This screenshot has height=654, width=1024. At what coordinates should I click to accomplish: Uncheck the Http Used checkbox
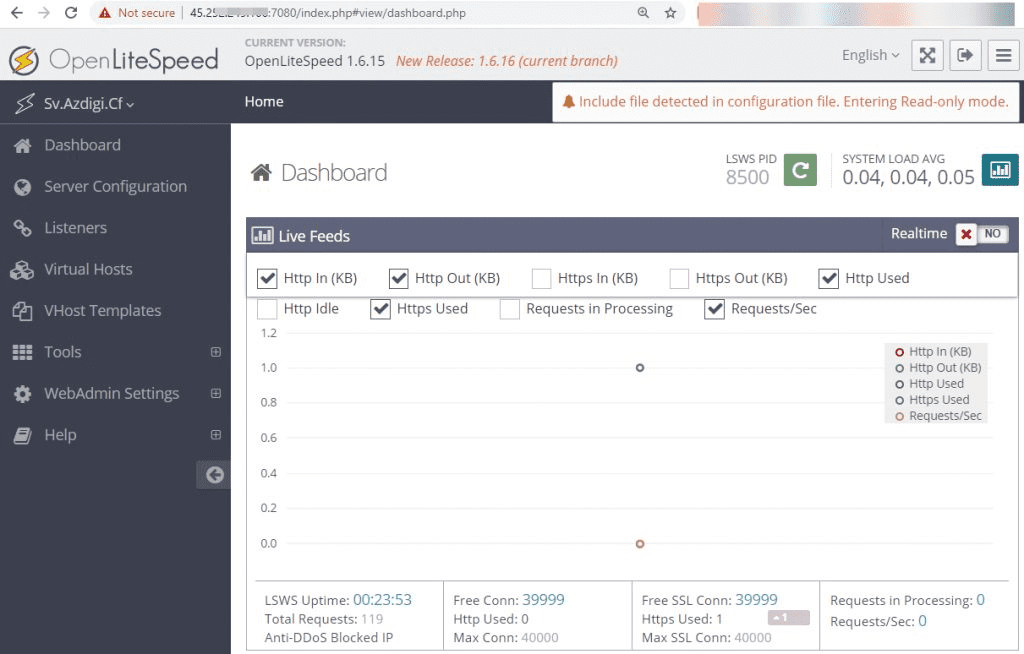(829, 278)
